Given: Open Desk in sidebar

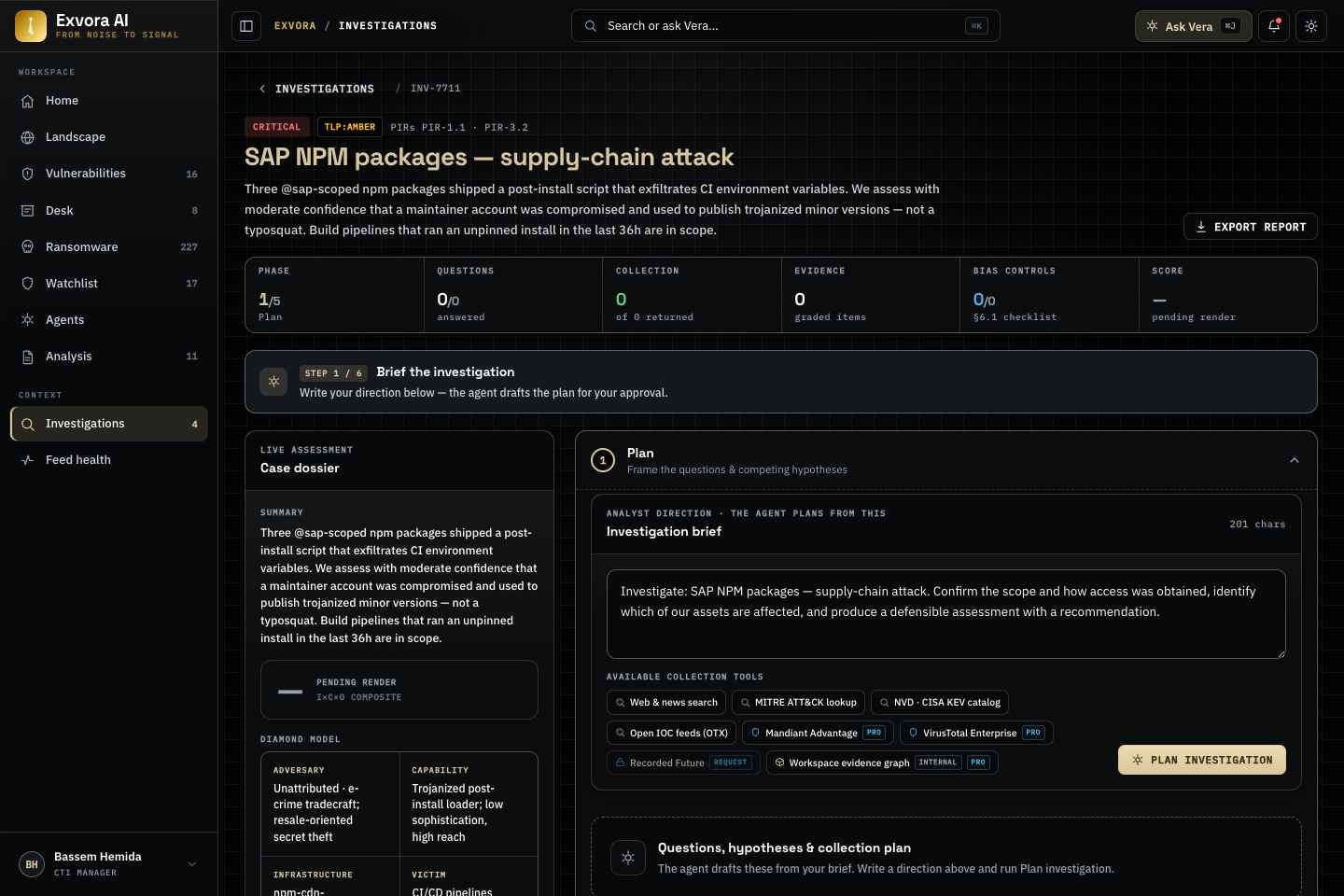Looking at the screenshot, I should click(108, 211).
